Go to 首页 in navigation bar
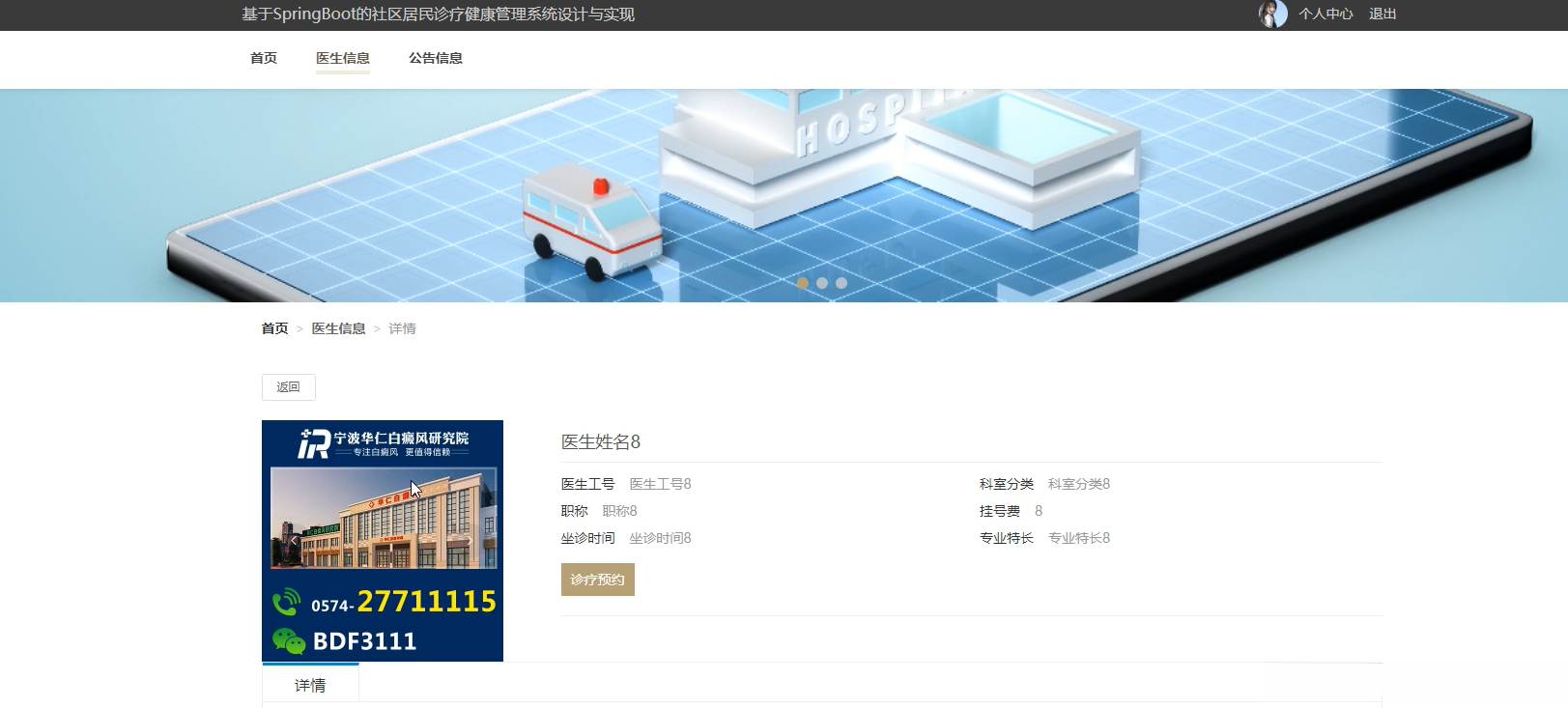1568x708 pixels. pyautogui.click(x=264, y=58)
